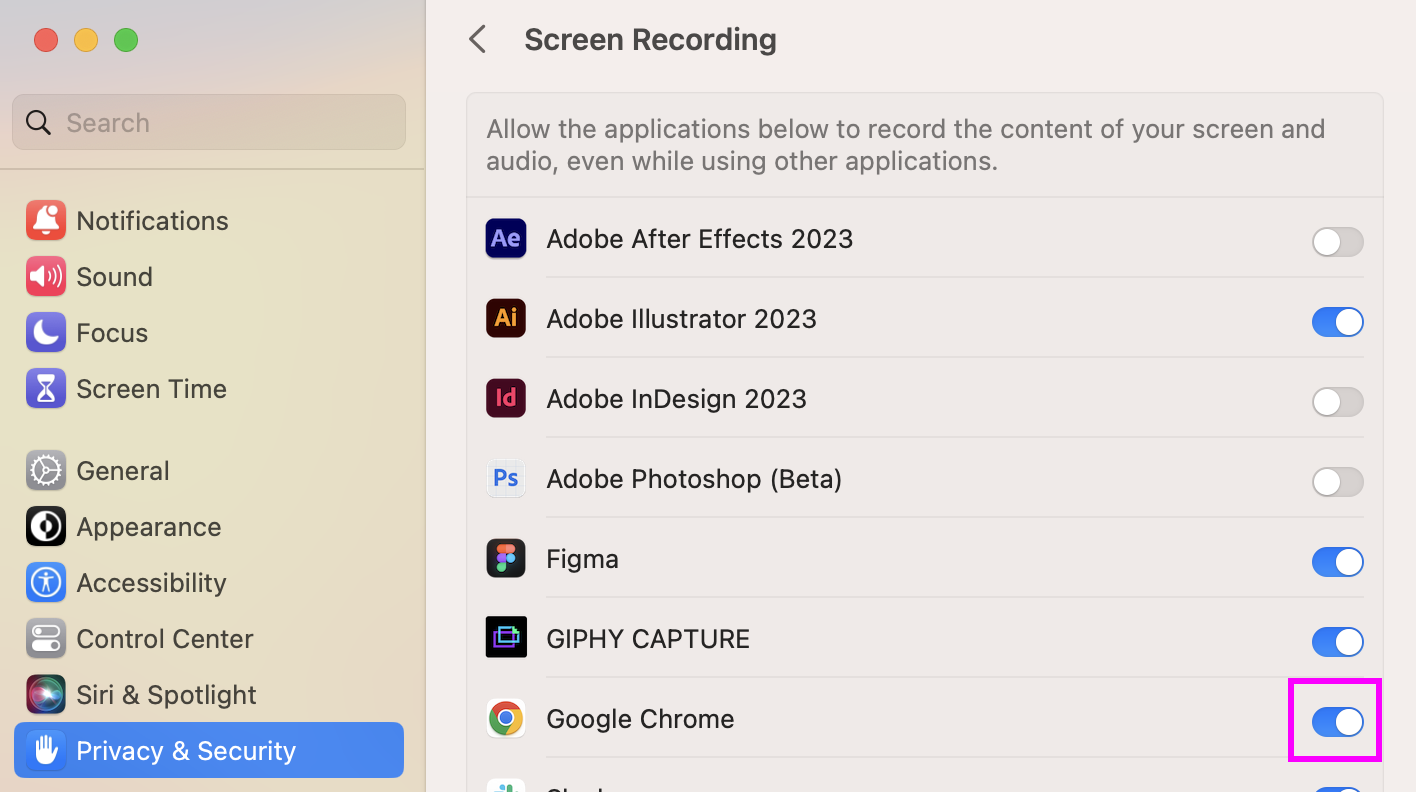
Task: Click the 'Google Chrome' label
Action: click(641, 719)
